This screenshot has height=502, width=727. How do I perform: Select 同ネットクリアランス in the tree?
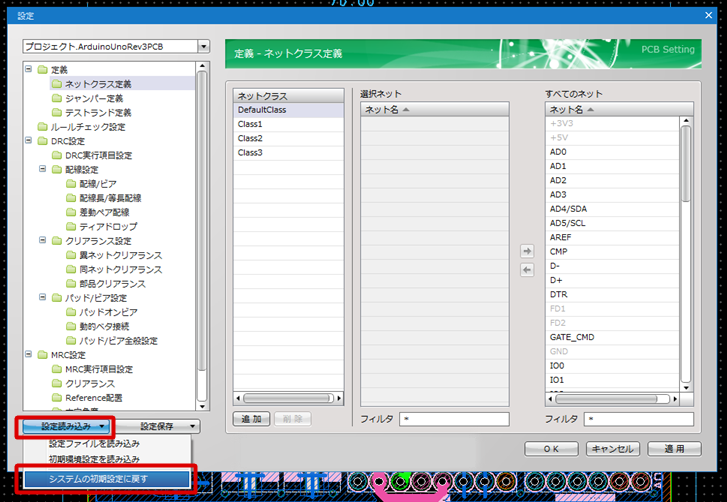(x=121, y=270)
